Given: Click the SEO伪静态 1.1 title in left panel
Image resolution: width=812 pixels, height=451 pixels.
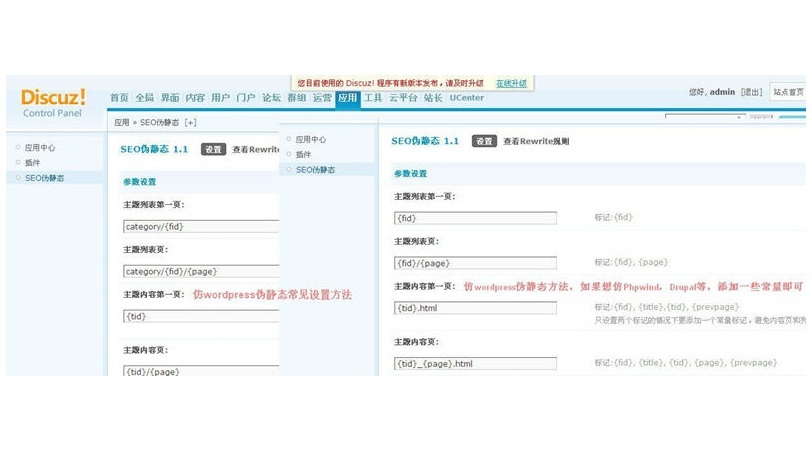Looking at the screenshot, I should pyautogui.click(x=154, y=149).
